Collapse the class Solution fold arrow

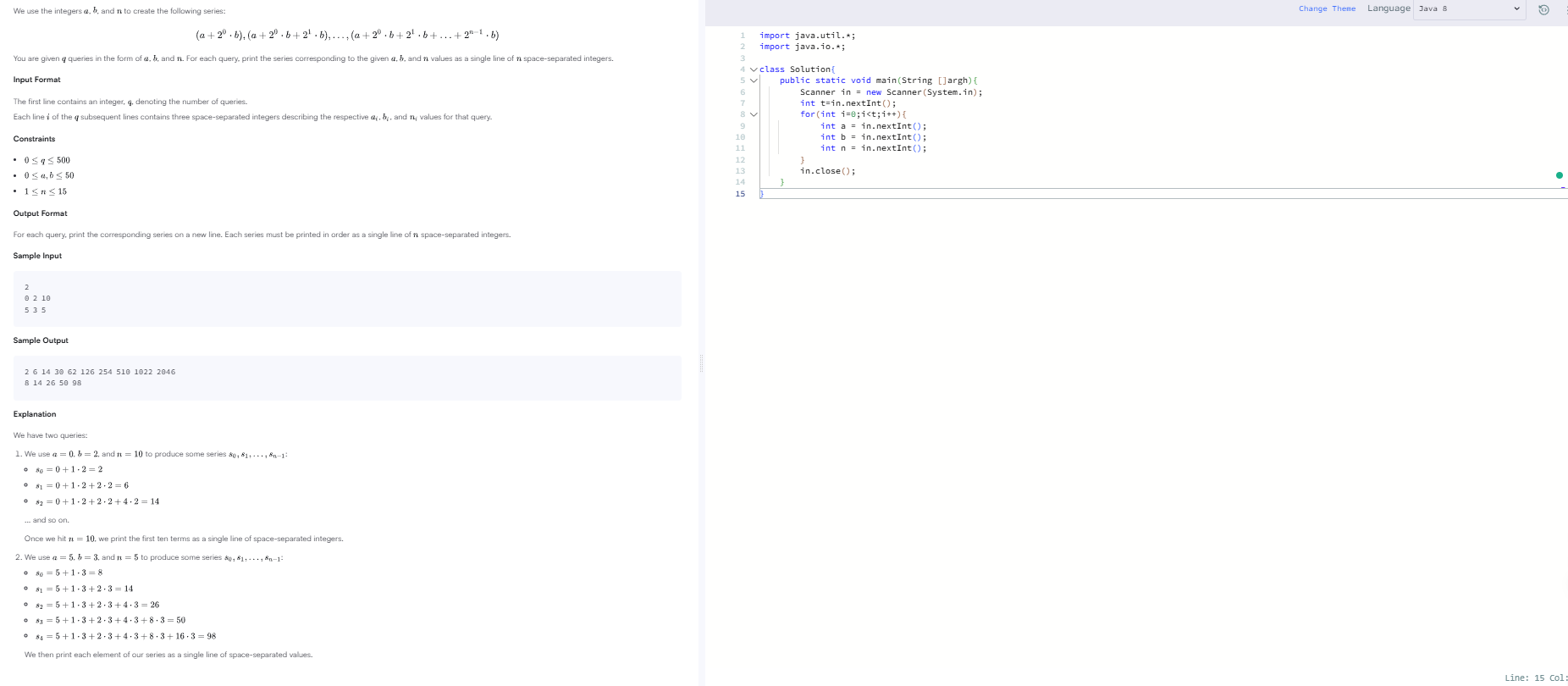pos(754,69)
